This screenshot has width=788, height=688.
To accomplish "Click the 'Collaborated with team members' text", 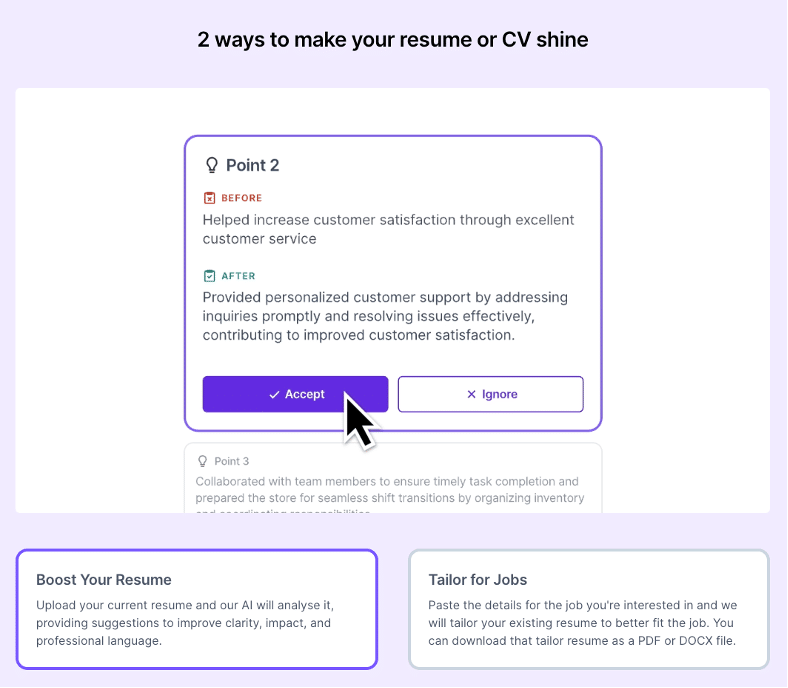I will point(390,489).
